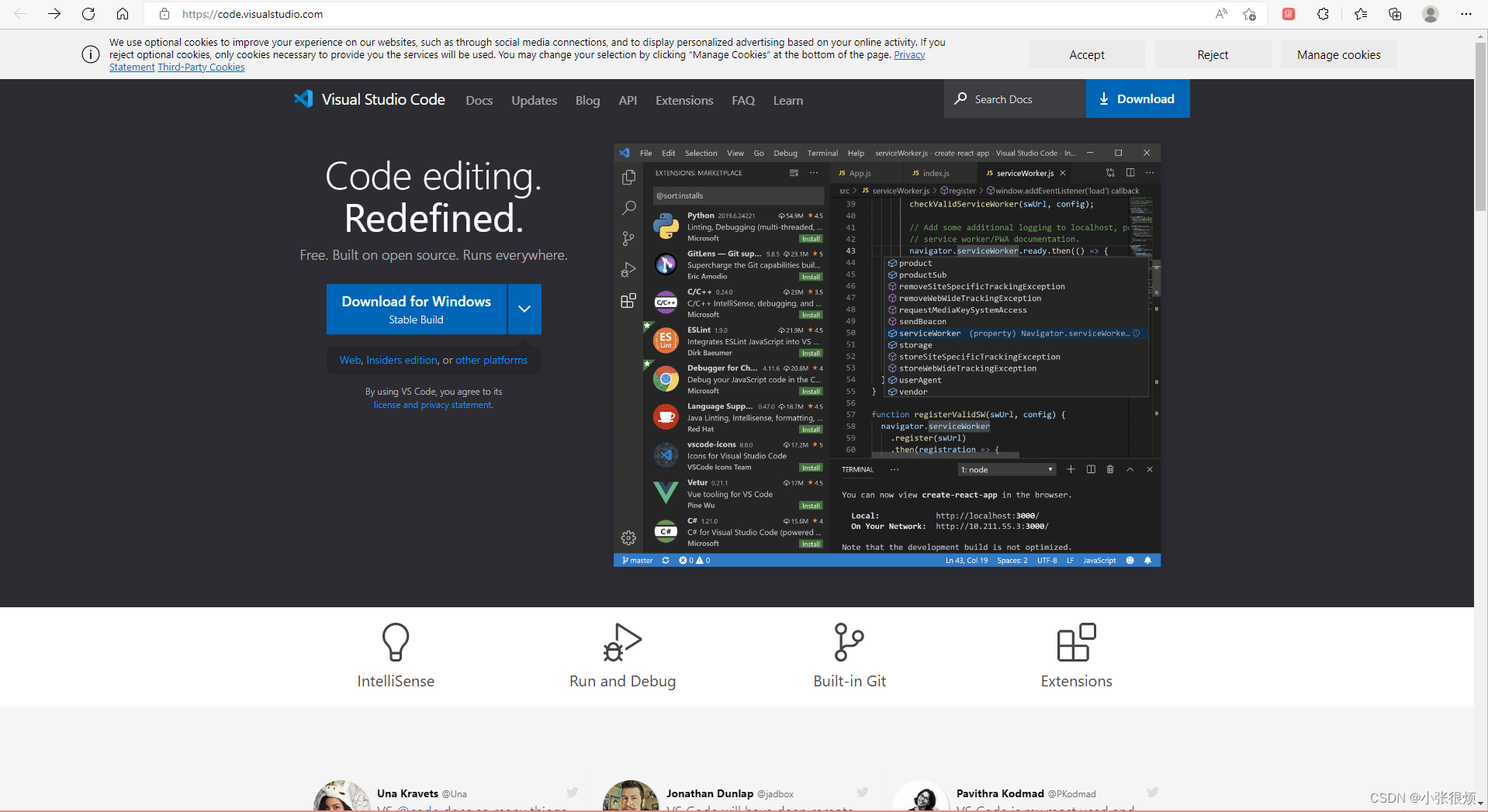Click the browser Forward arrow
Viewport: 1488px width, 812px height.
(x=54, y=14)
